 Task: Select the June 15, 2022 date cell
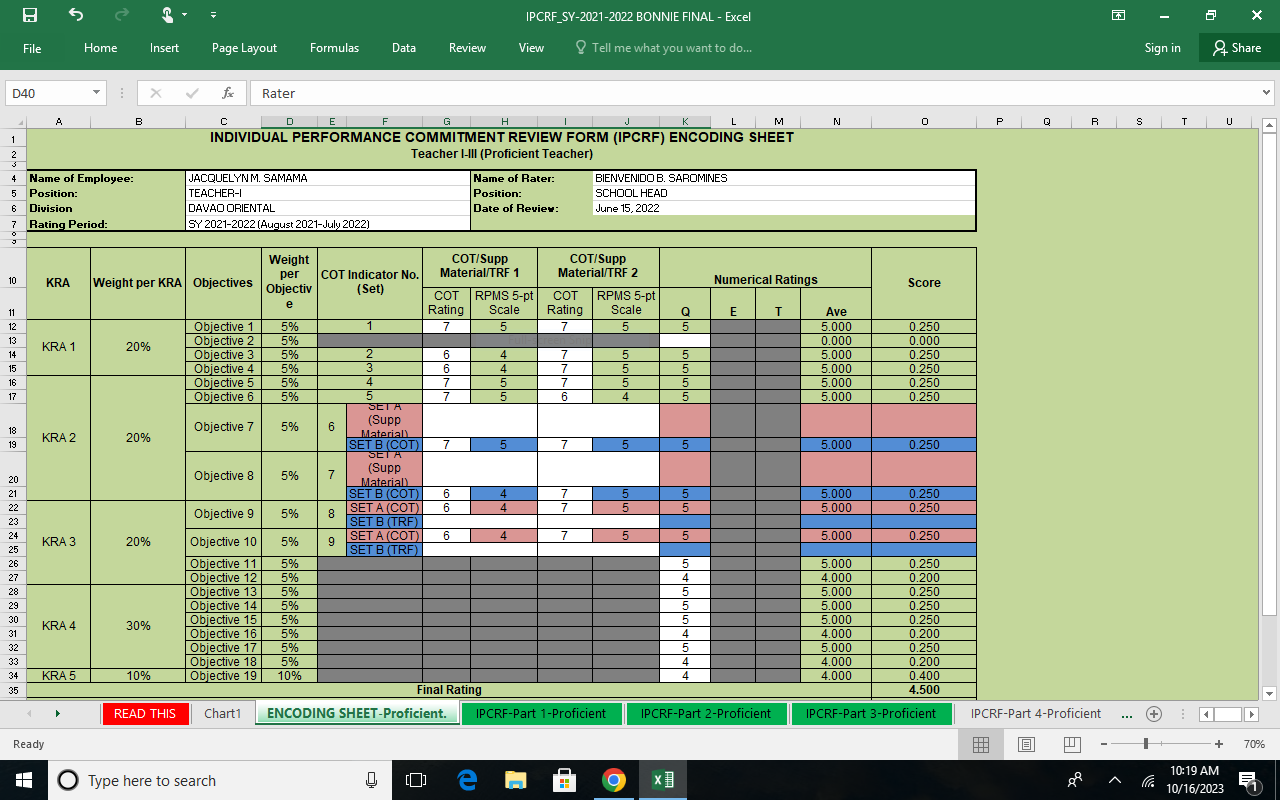(784, 208)
